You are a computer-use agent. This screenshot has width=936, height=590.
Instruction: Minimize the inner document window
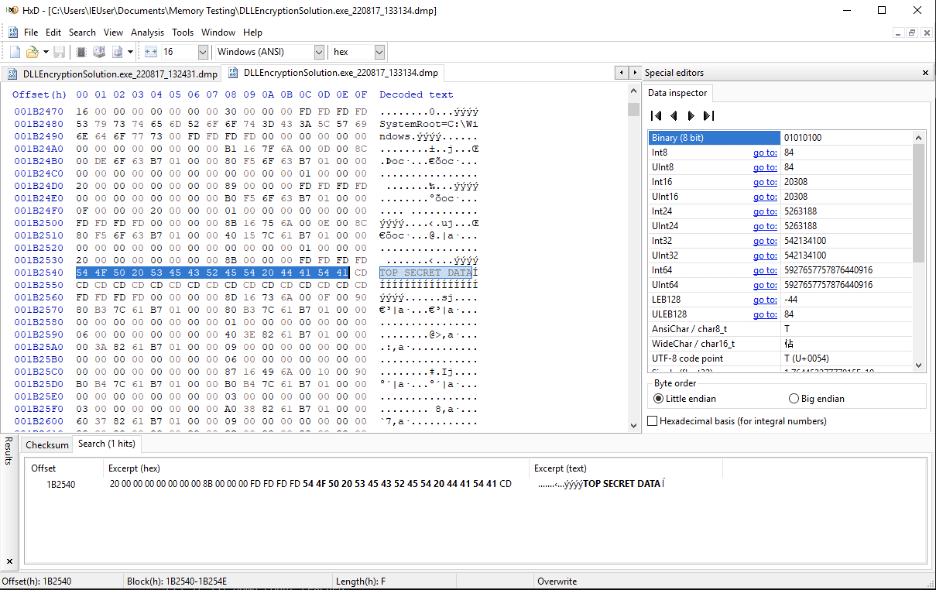tap(898, 33)
